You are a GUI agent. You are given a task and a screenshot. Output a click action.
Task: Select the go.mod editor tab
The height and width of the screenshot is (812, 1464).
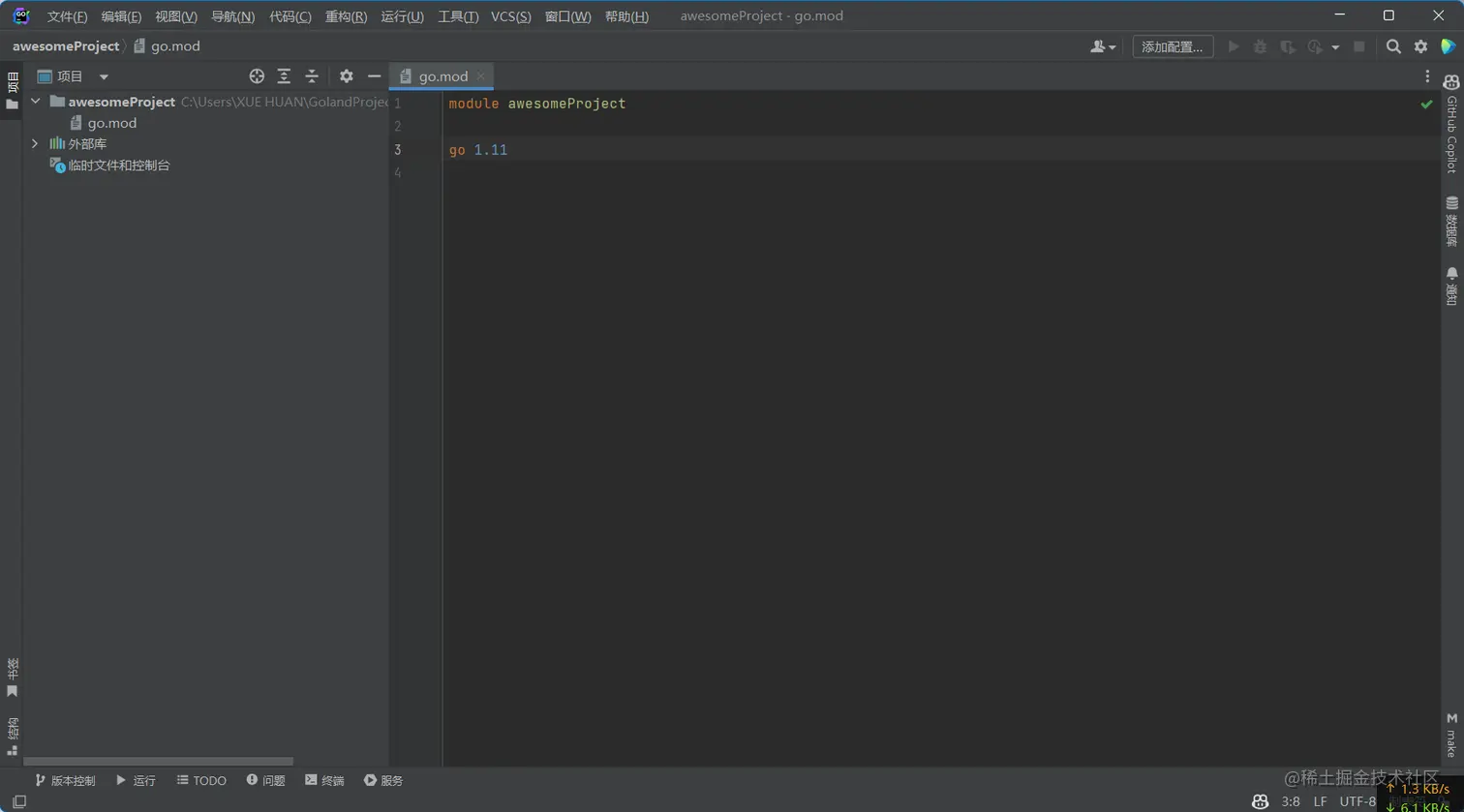coord(442,76)
